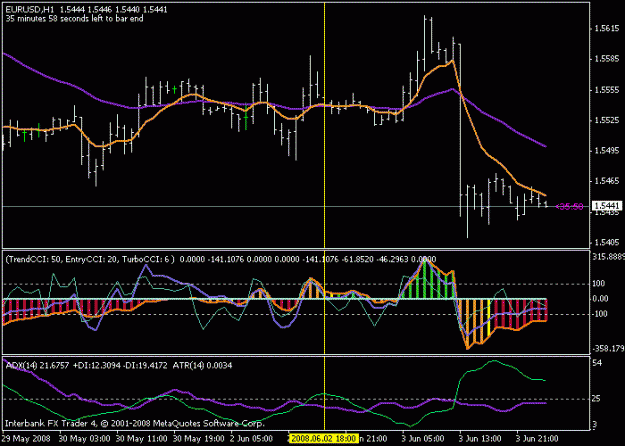
Task: Click the magenta 35:58 countdown label
Action: [569, 206]
